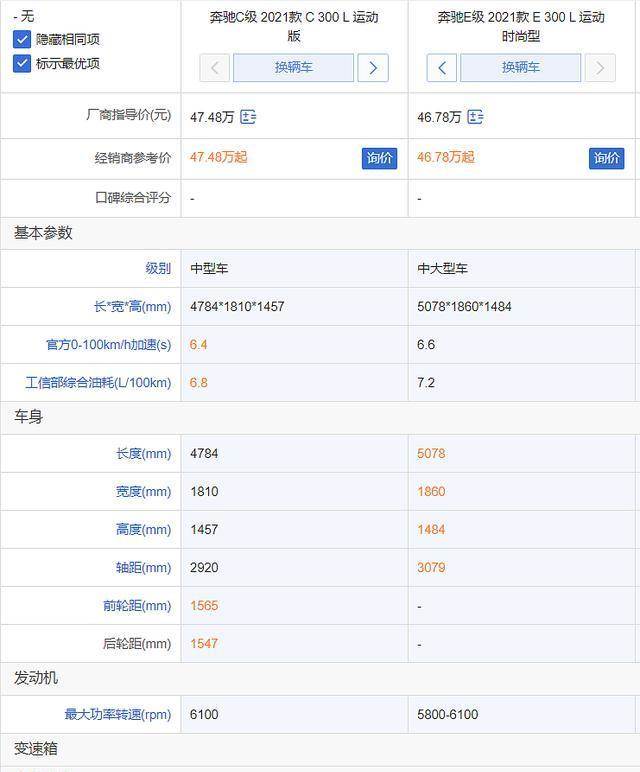Click 询价 button for 46.78万起
The width and height of the screenshot is (640, 772).
pos(607,158)
